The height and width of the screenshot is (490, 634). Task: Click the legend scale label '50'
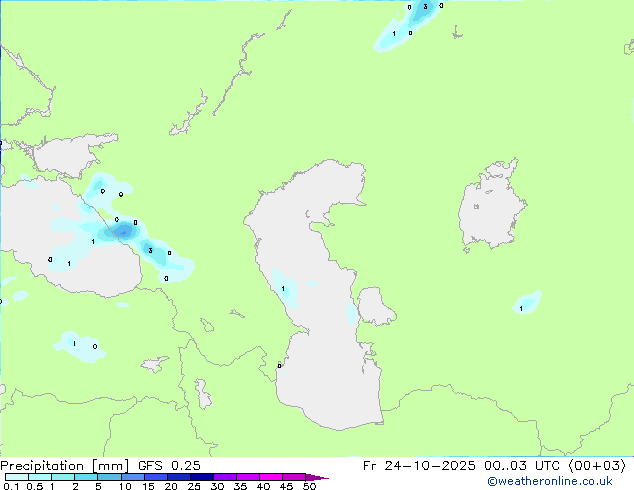coord(309,486)
